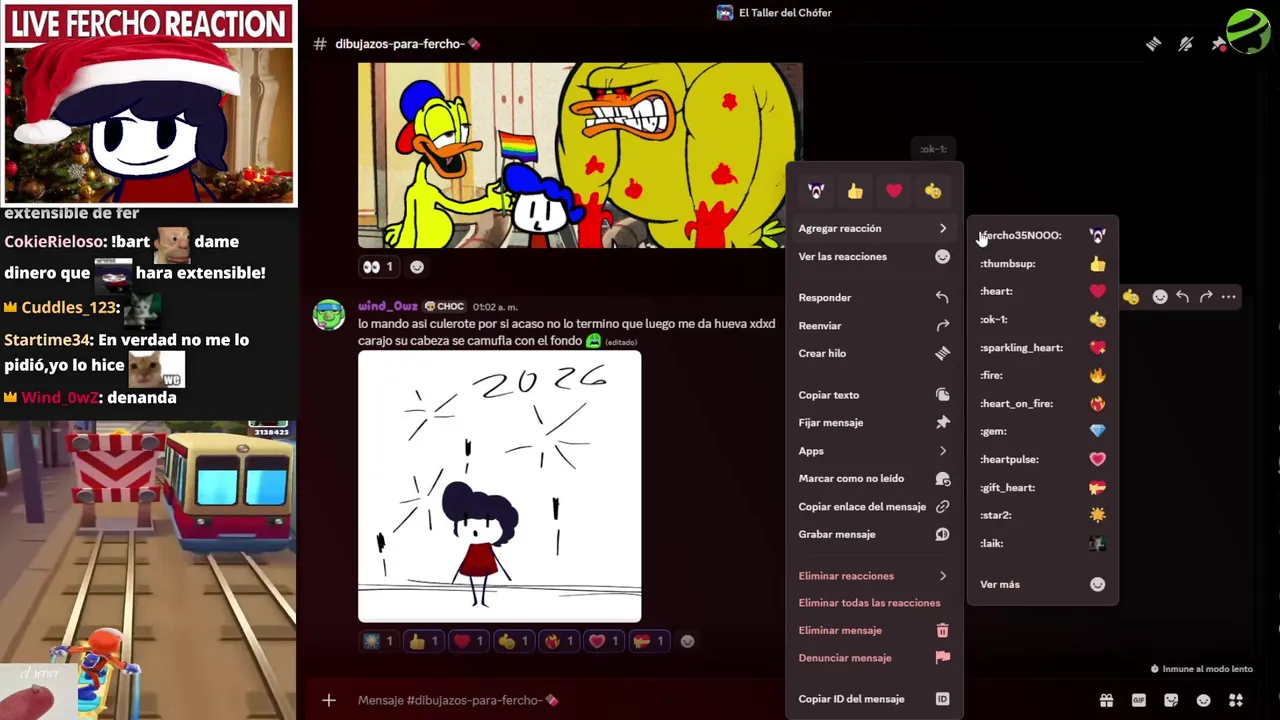Open the sticker picker icon

click(1171, 700)
